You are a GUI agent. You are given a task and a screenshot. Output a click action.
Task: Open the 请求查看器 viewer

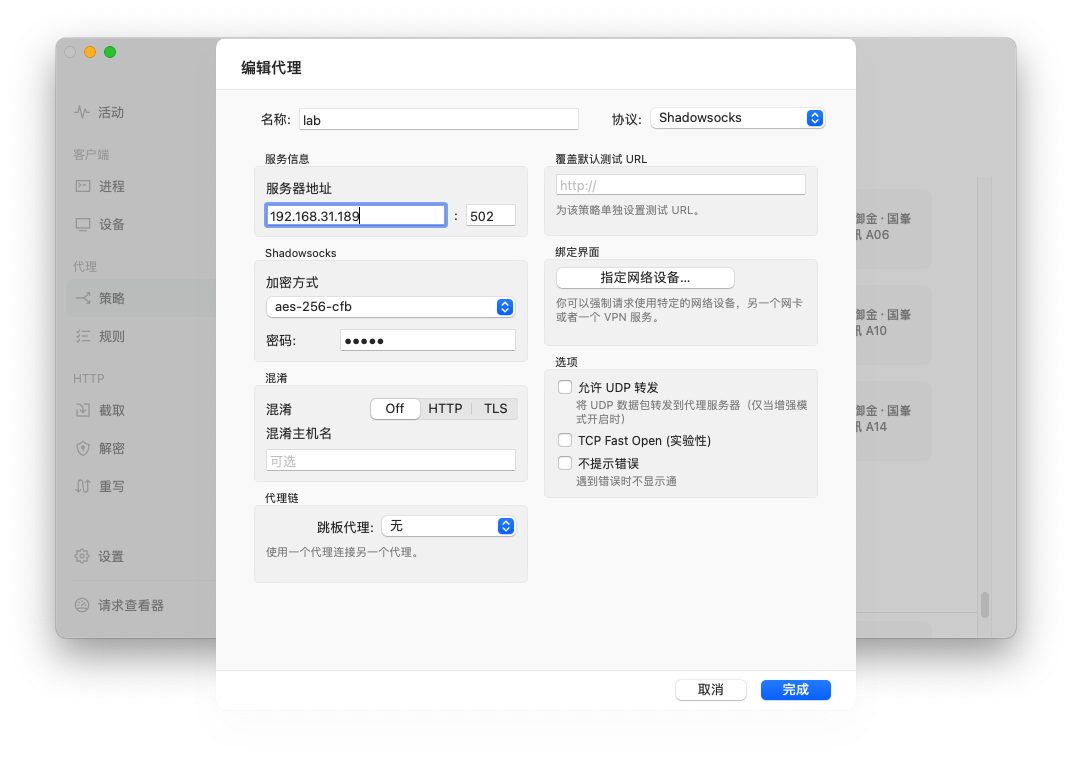[x=110, y=604]
